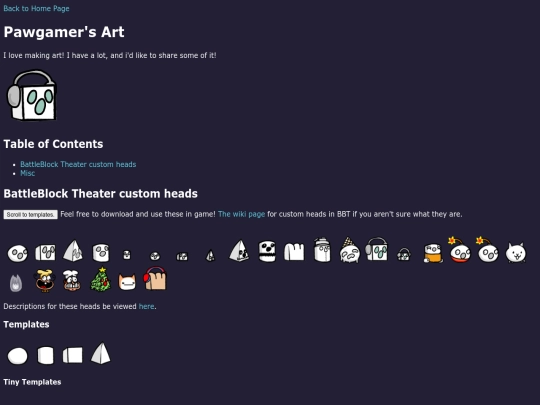The height and width of the screenshot is (405, 540).
Task: Click the large headphone-wearing square head image
Action: [x=31, y=95]
